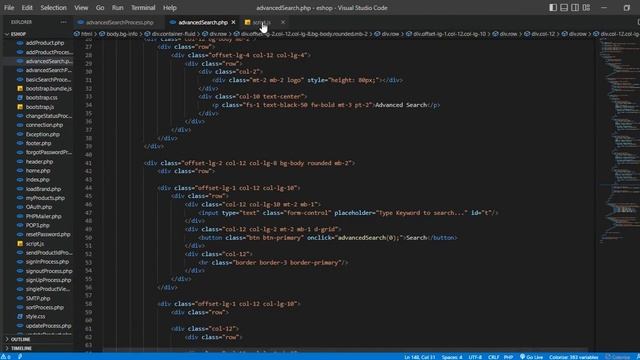Click Colorizer variables status item
Viewport: 640px width, 360px height.
coord(573,357)
